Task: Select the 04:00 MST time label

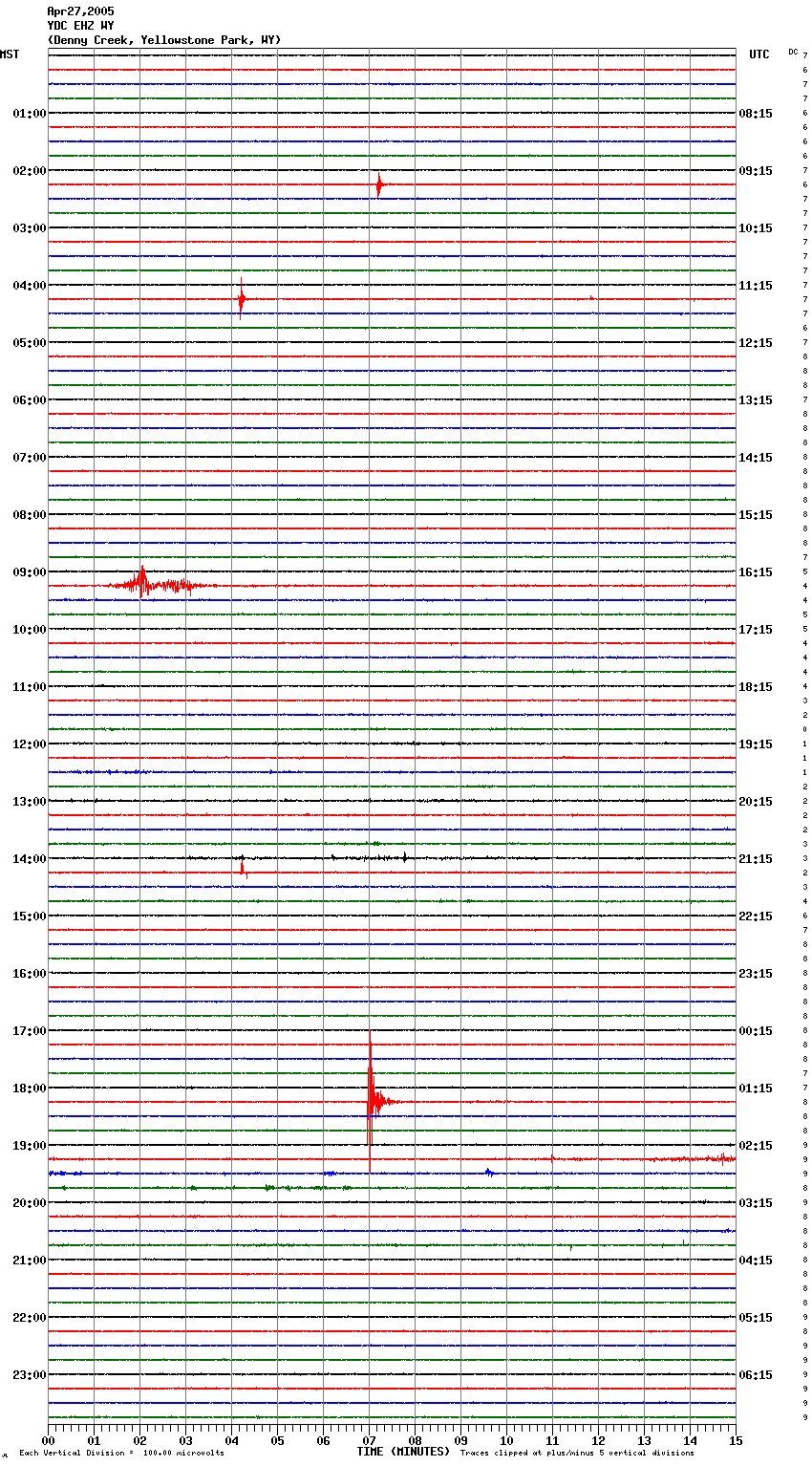Action: click(30, 286)
